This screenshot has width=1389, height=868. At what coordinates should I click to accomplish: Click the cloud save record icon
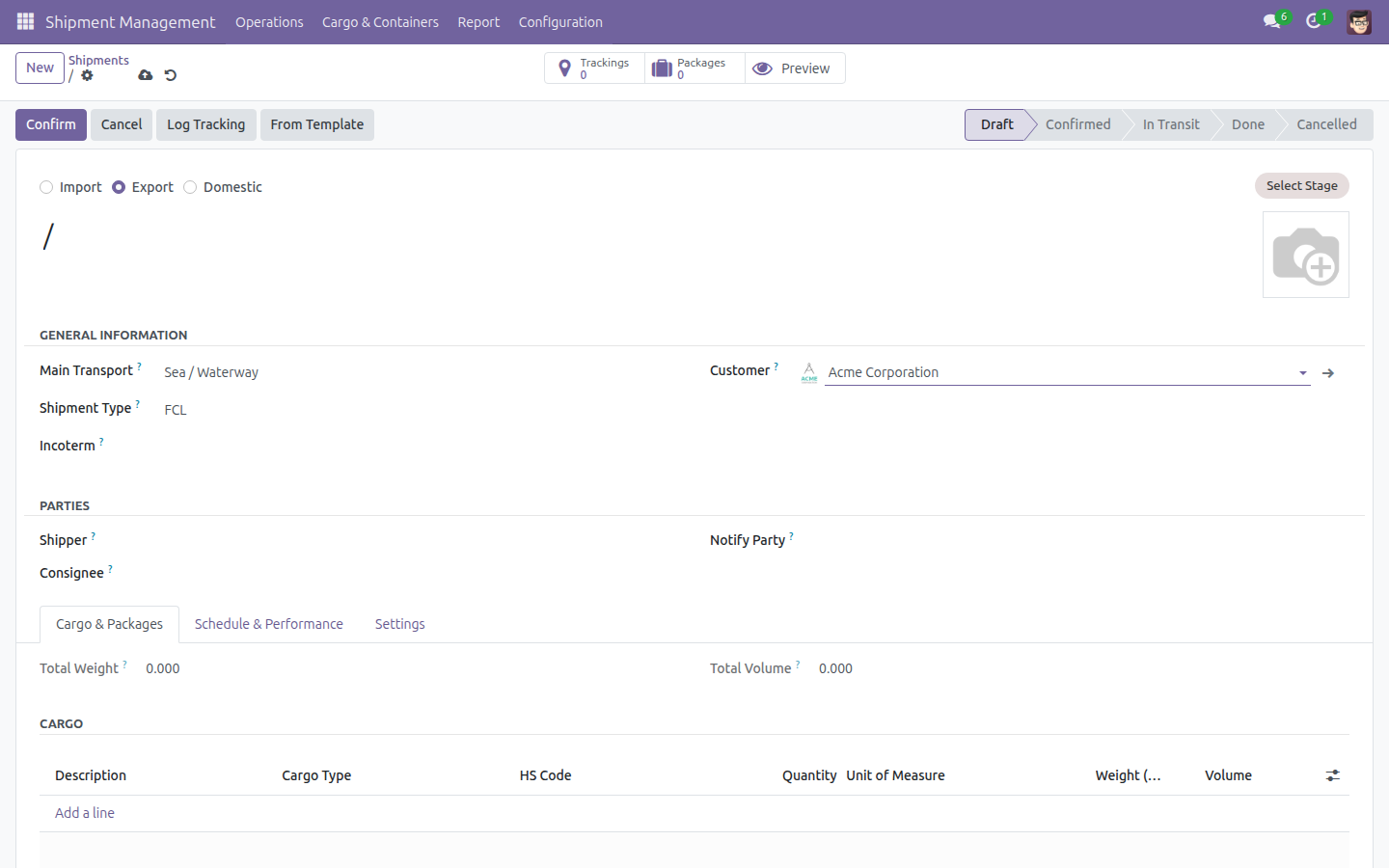tap(145, 75)
